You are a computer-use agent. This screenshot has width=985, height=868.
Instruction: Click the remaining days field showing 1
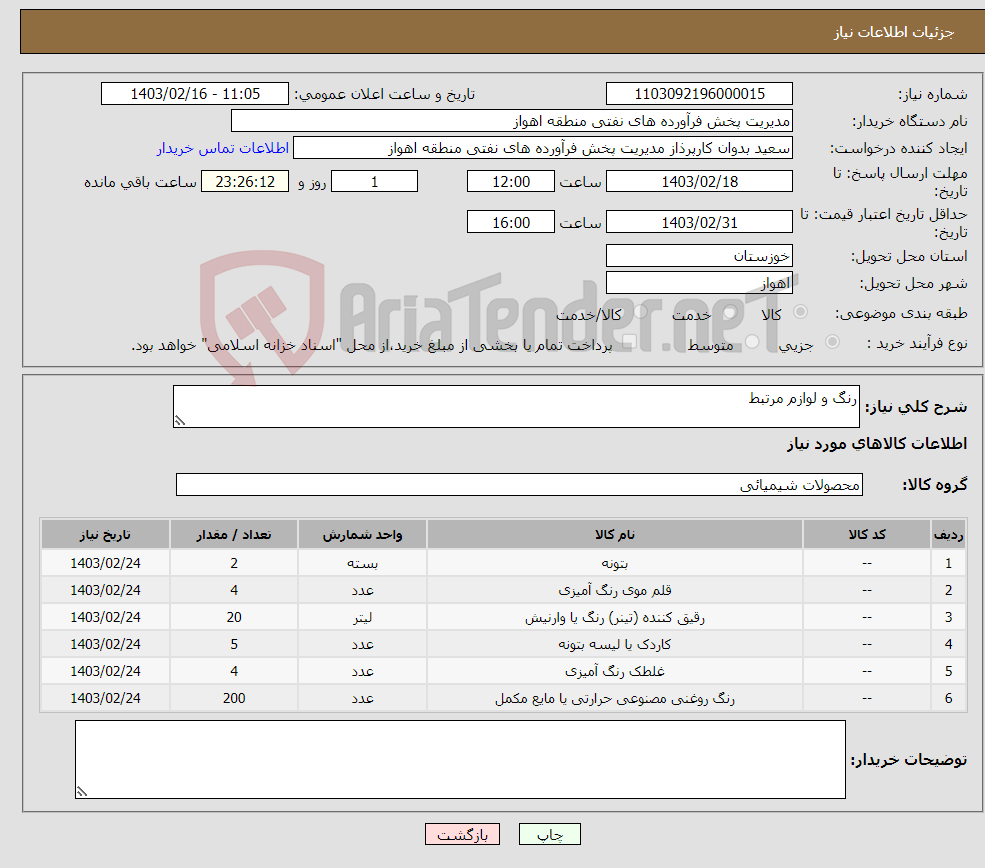tap(374, 182)
